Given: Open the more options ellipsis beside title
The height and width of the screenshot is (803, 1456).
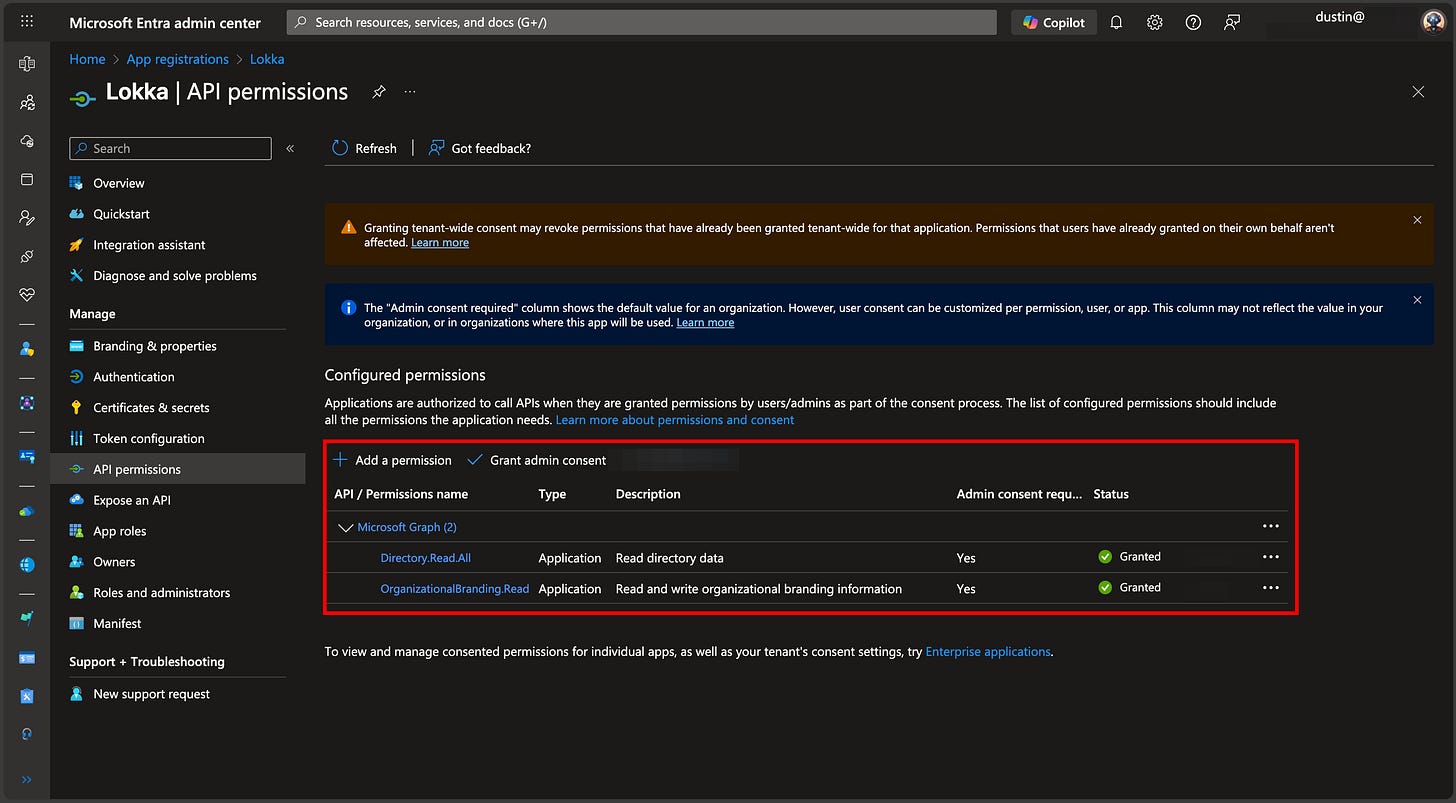Looking at the screenshot, I should click(x=410, y=92).
